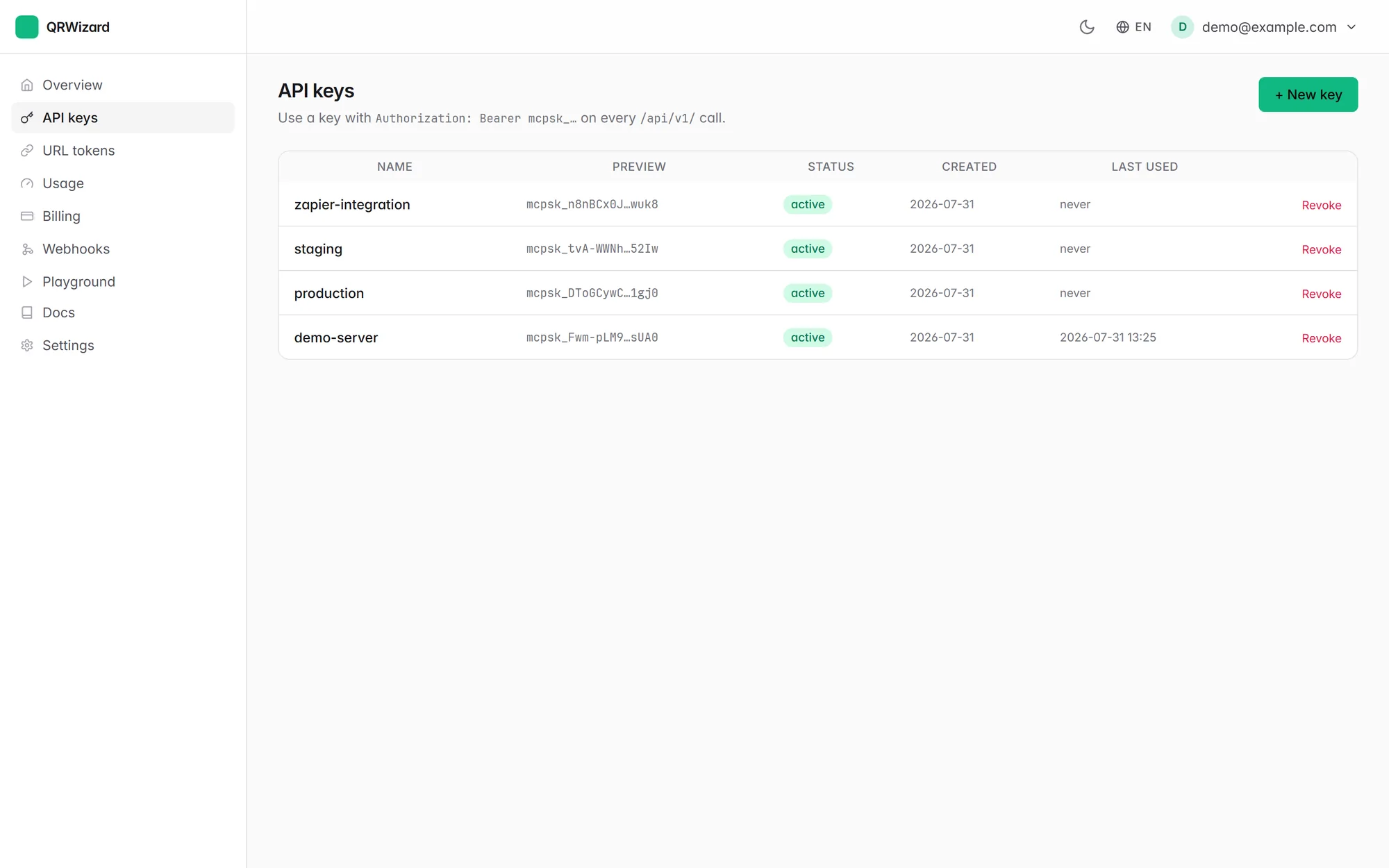Open the Overview page
The image size is (1389, 868).
(x=123, y=85)
